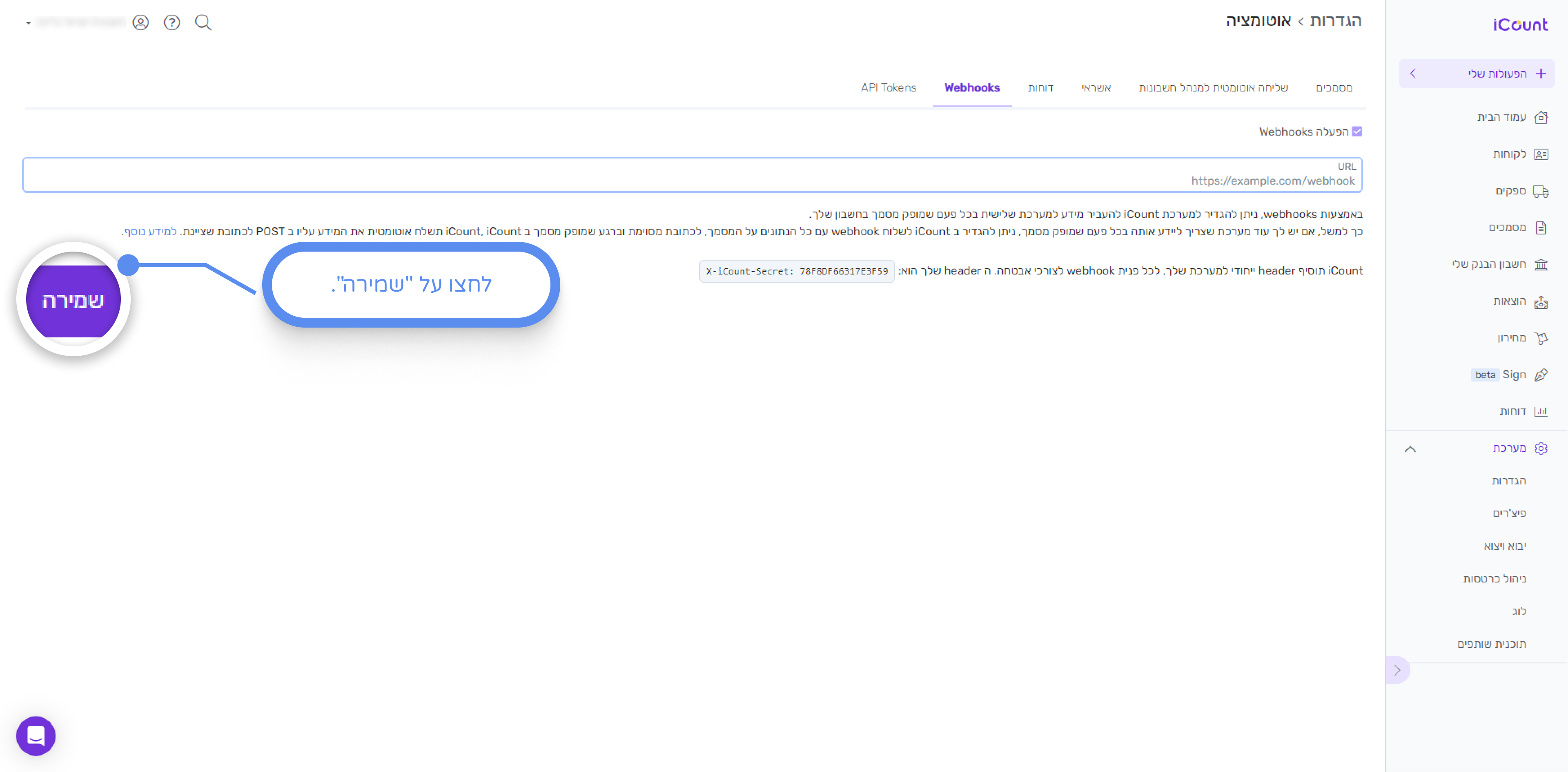
Task: Collapse the System (מערכת) sidebar section
Action: (1410, 449)
